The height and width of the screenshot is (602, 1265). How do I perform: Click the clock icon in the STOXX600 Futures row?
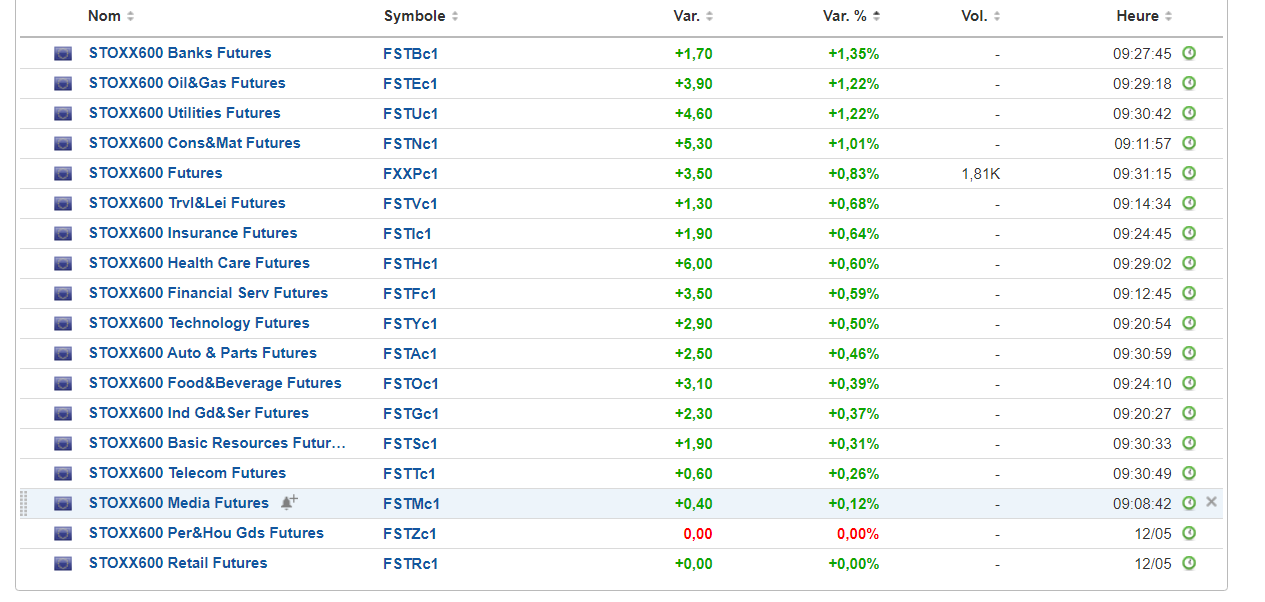pos(1189,173)
